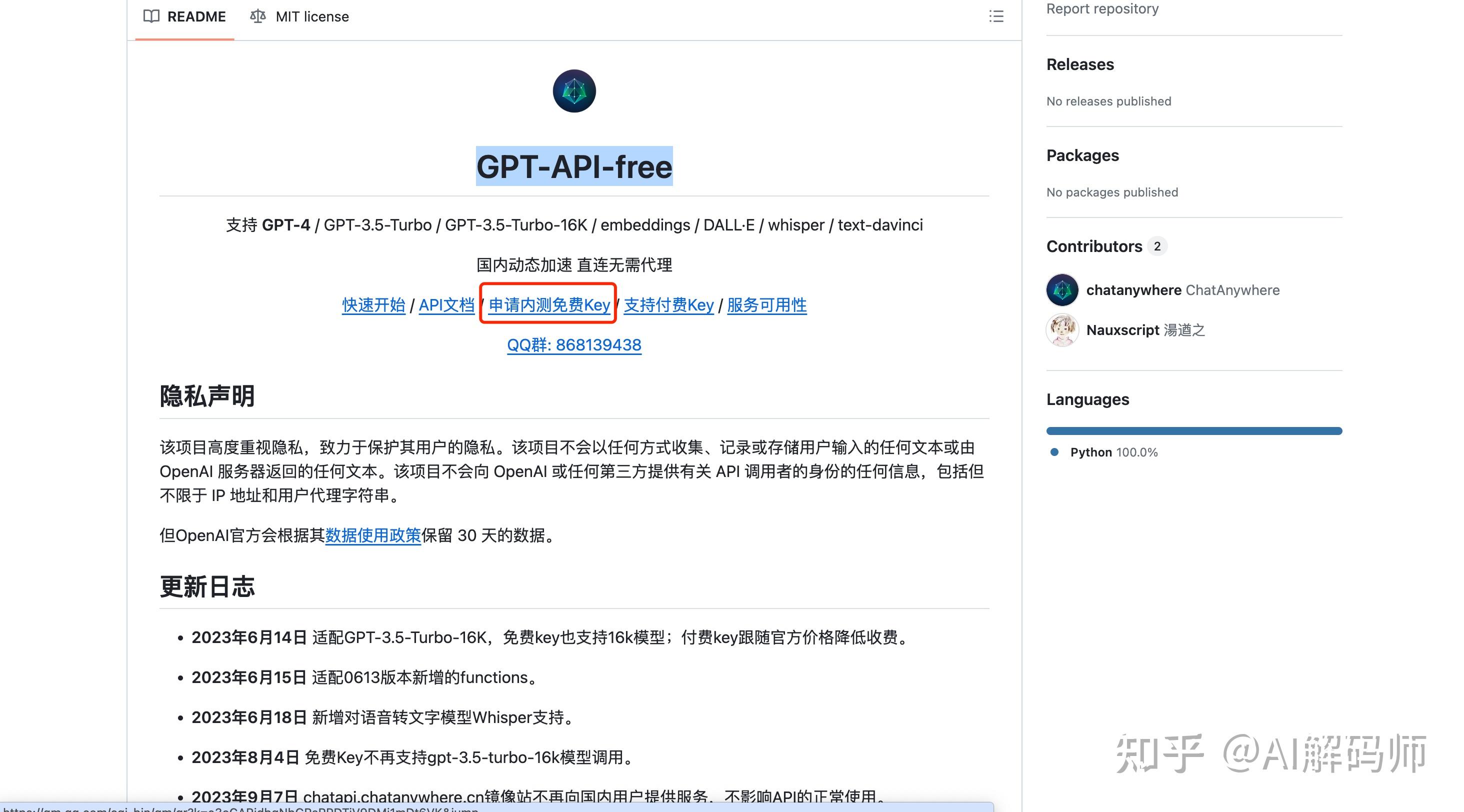Open the 申请内测免费Key link

[547, 305]
